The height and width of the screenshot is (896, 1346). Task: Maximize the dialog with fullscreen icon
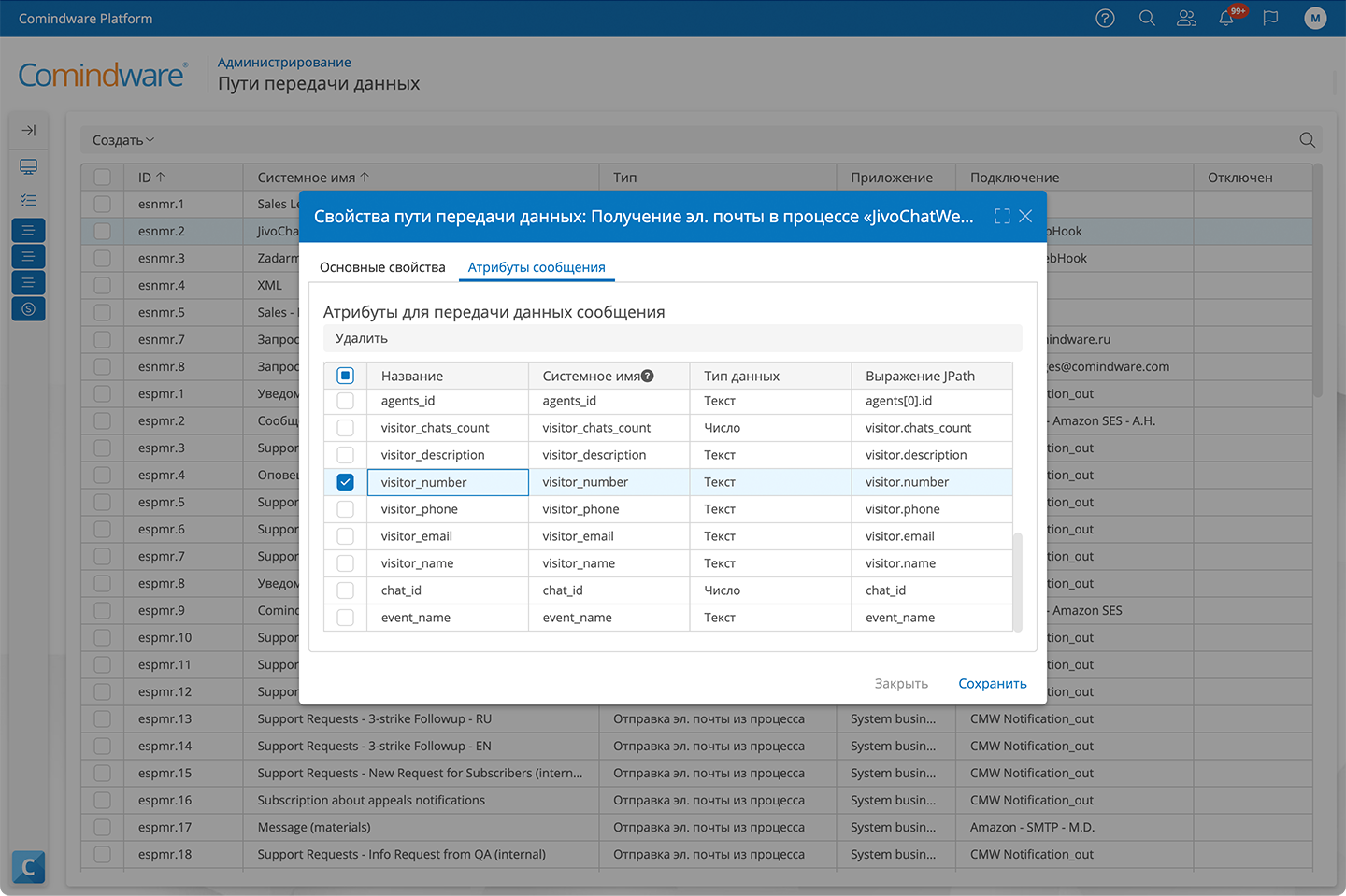tap(1002, 217)
